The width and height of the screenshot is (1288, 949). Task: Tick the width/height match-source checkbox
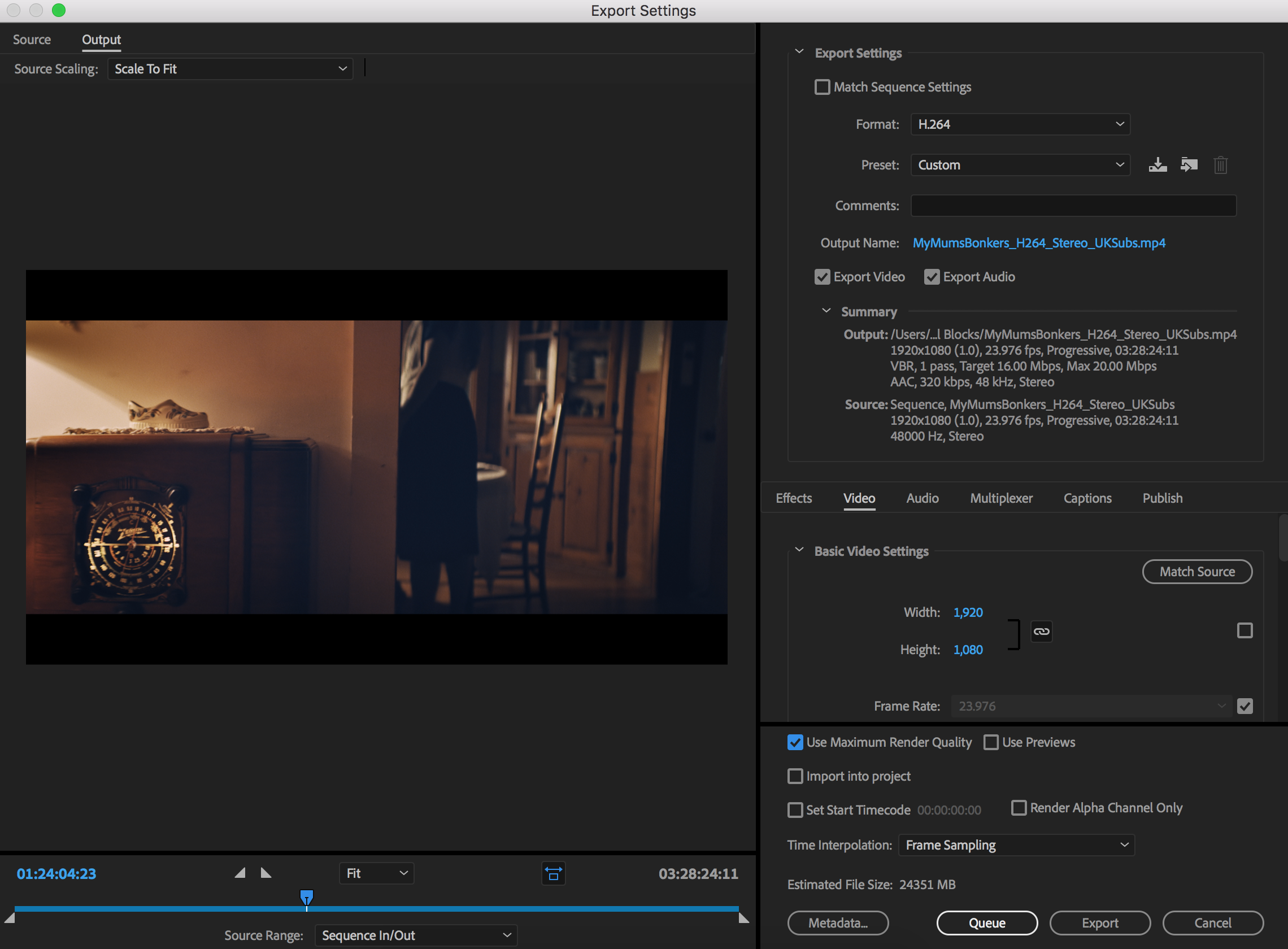1245,631
